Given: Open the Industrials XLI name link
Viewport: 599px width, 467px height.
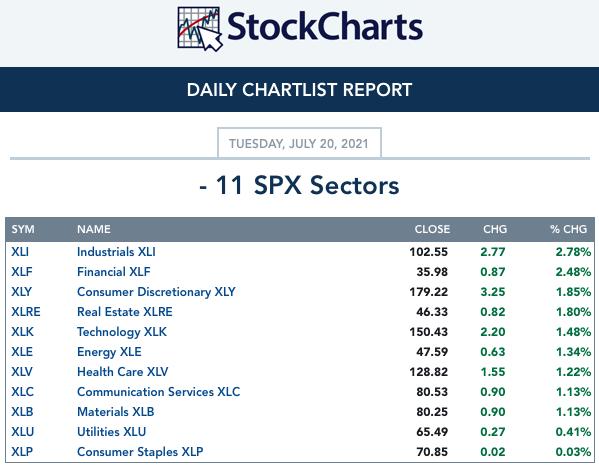Looking at the screenshot, I should [116, 252].
